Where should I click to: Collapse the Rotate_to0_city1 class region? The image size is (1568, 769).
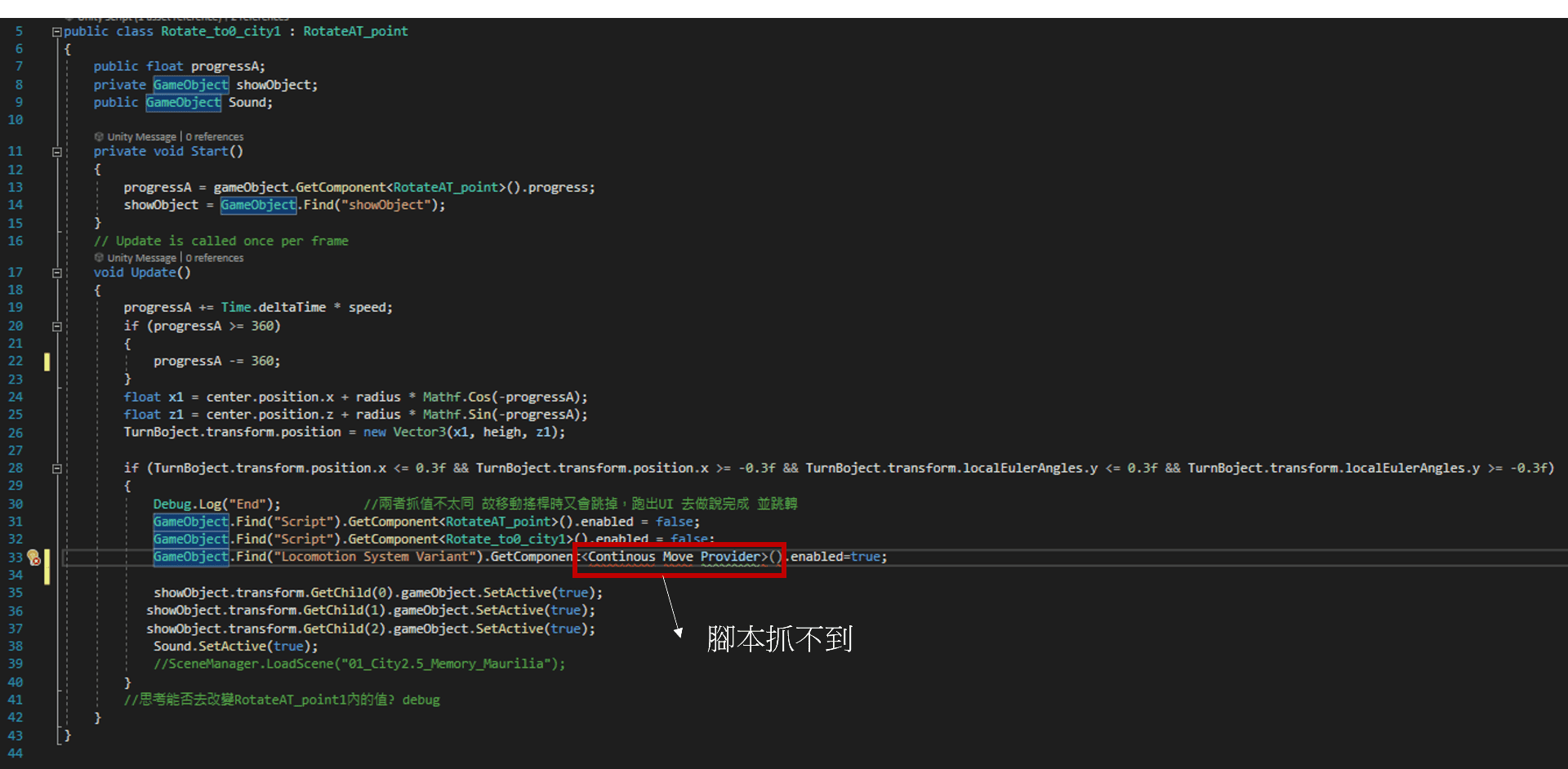(x=56, y=31)
